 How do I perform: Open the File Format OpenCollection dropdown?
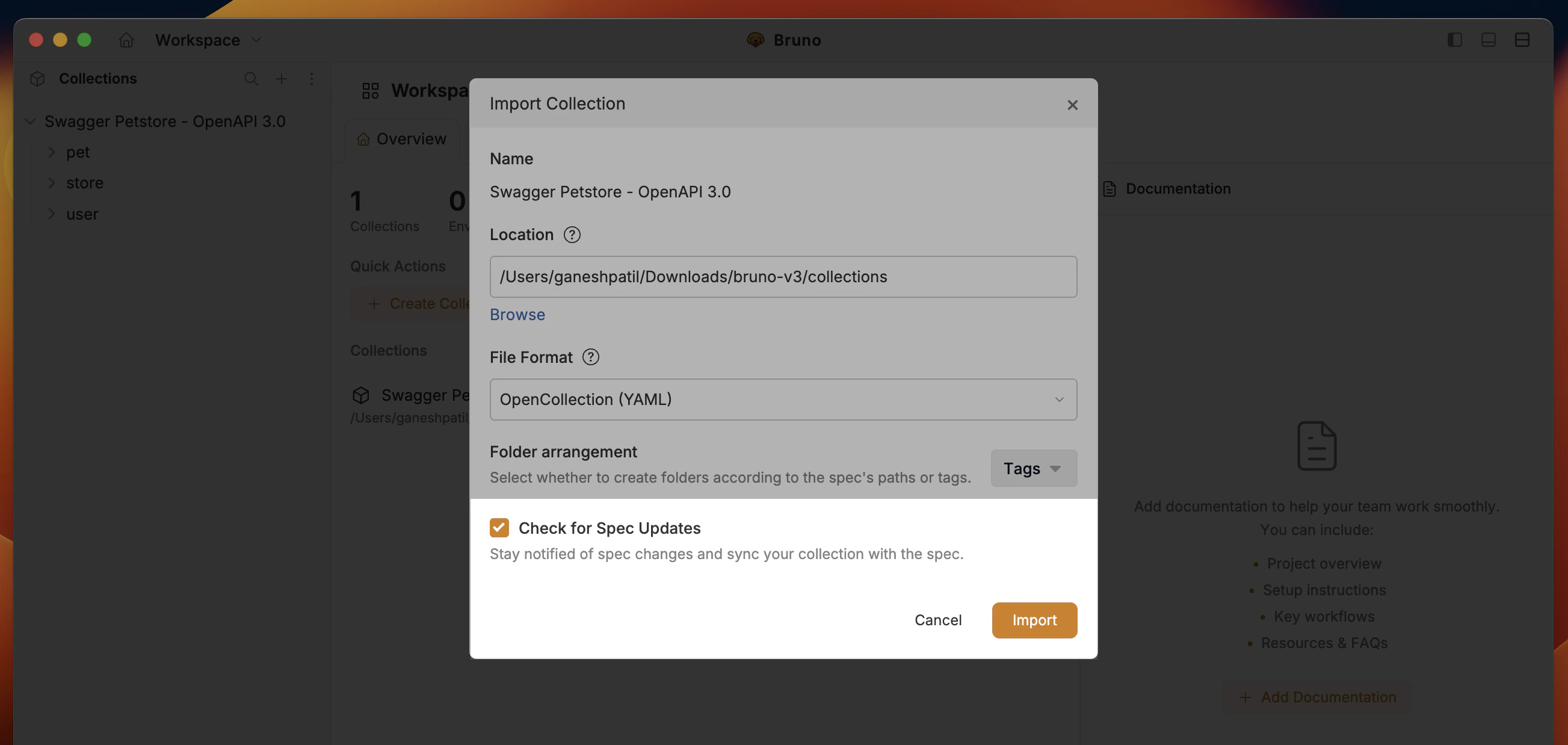tap(783, 400)
